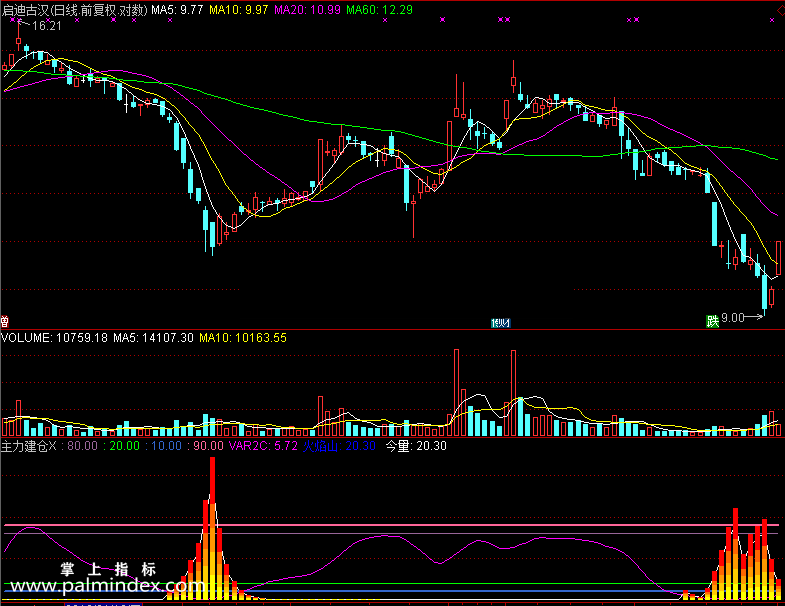Click the indicator parameter 80.00
This screenshot has width=785, height=606.
(x=82, y=446)
